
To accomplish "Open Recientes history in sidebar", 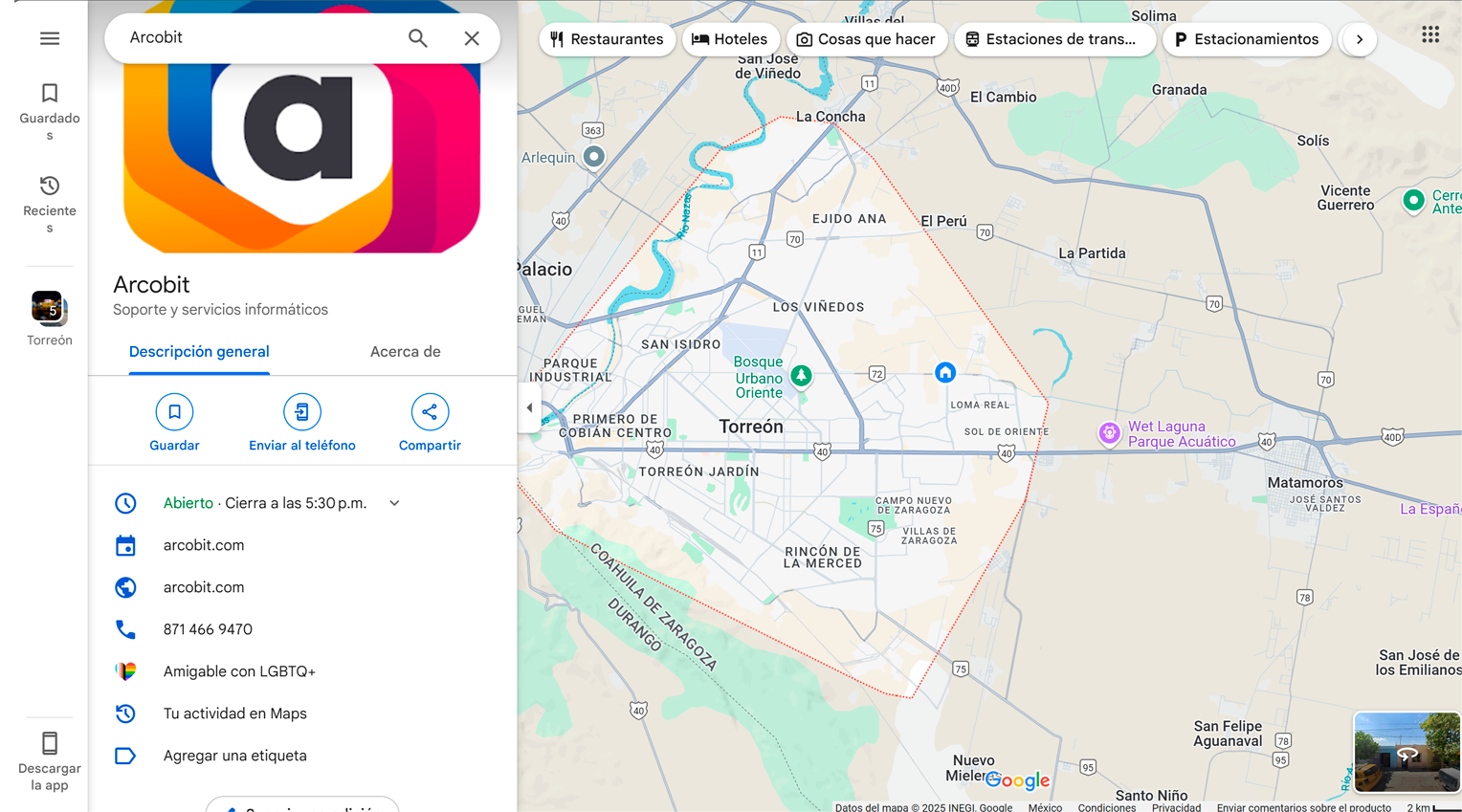I will click(50, 204).
